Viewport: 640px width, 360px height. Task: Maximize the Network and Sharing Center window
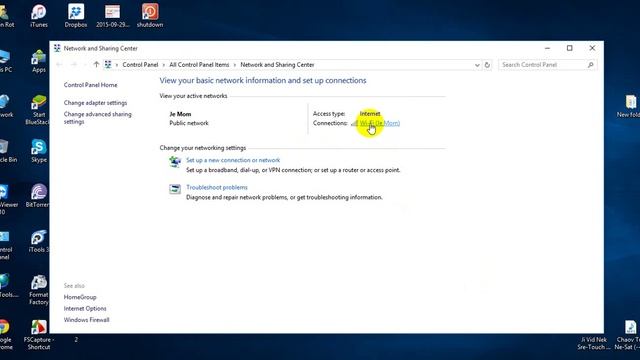pyautogui.click(x=570, y=48)
